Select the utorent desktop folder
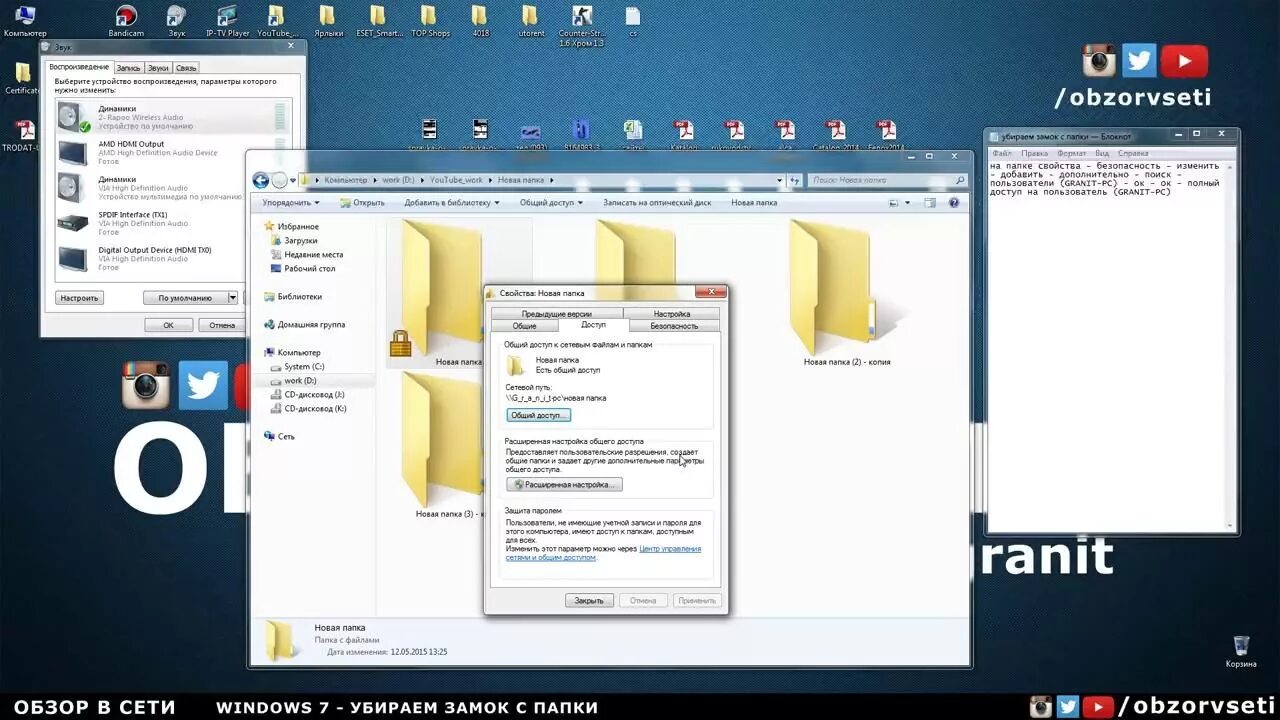This screenshot has width=1280, height=720. point(531,20)
